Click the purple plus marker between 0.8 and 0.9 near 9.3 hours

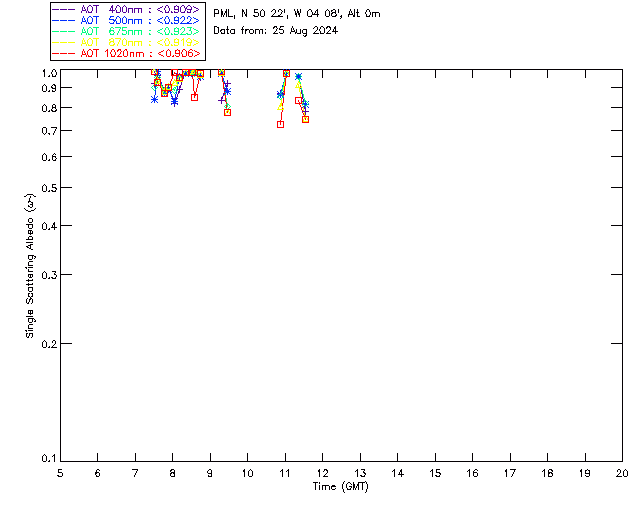222,100
